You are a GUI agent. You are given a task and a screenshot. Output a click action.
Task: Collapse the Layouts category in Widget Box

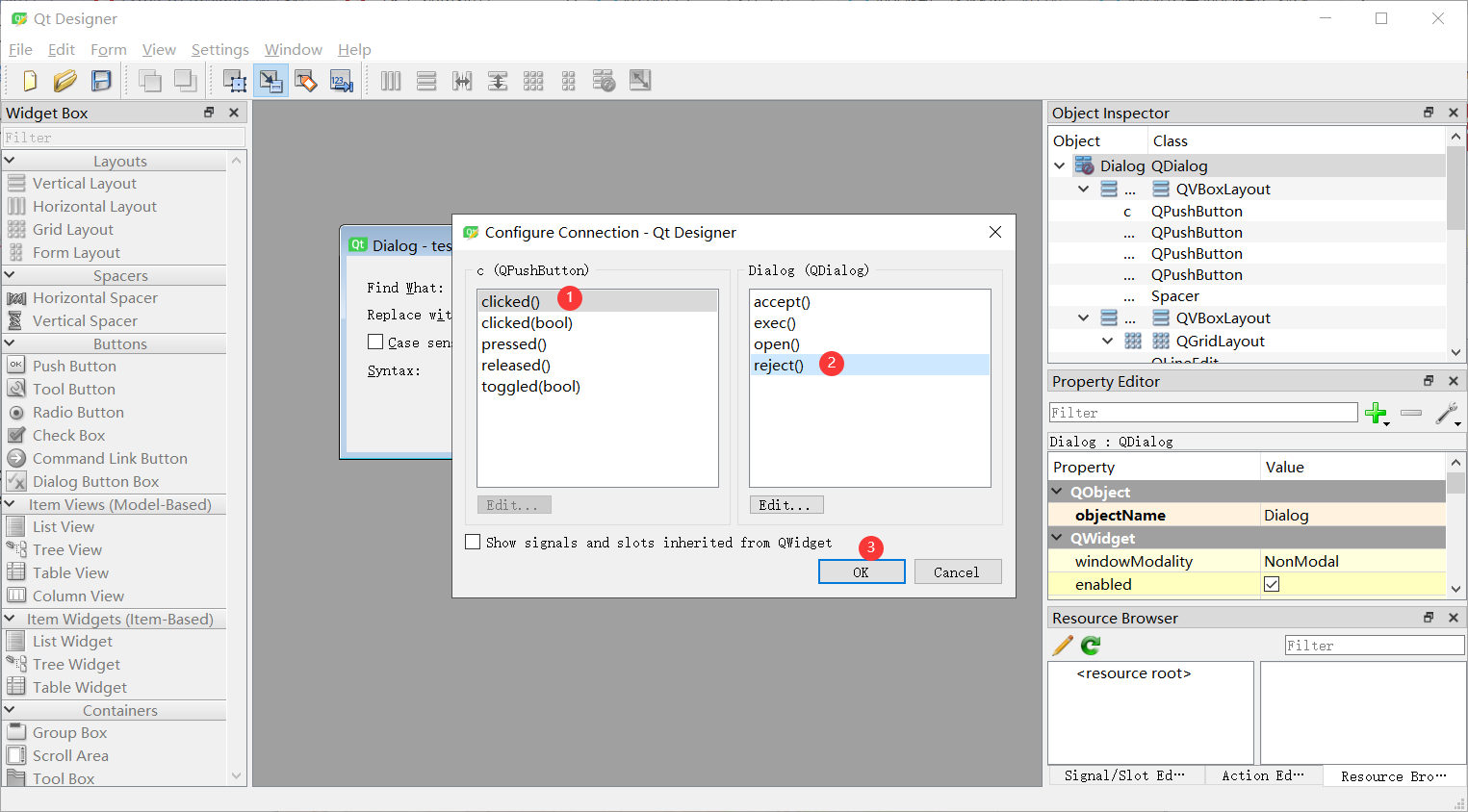tap(10, 161)
